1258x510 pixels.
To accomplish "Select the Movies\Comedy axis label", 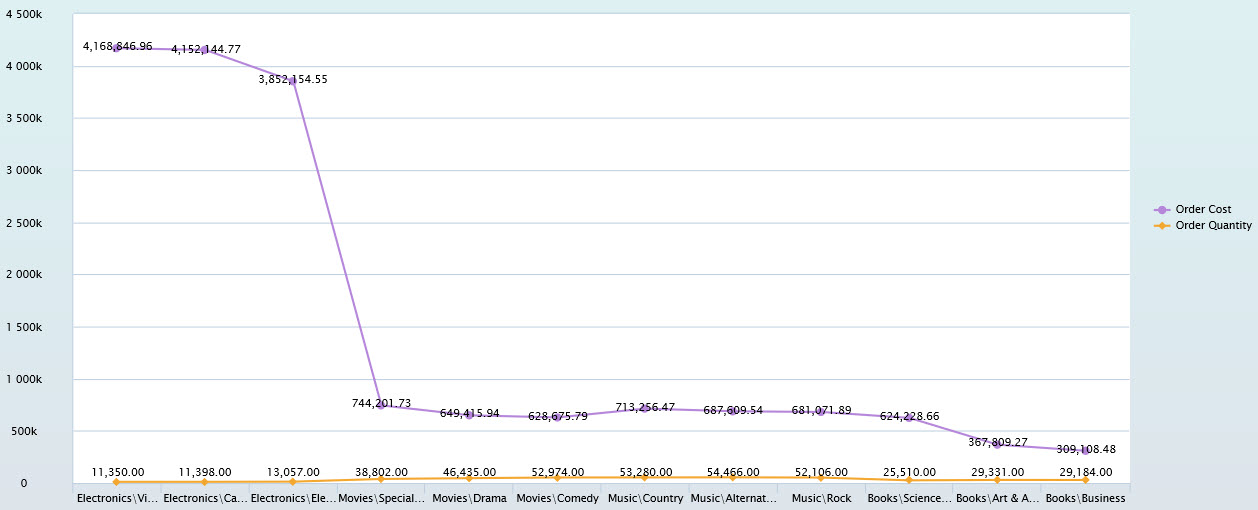I will point(557,498).
